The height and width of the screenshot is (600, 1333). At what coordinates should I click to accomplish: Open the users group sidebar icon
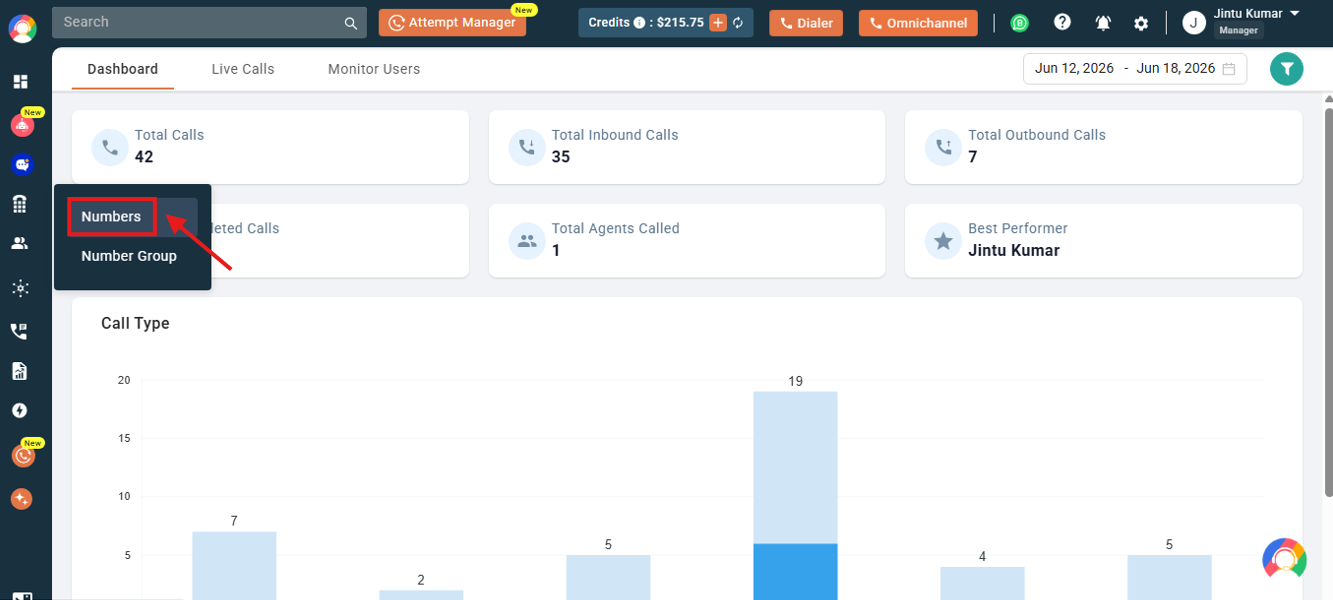click(20, 243)
